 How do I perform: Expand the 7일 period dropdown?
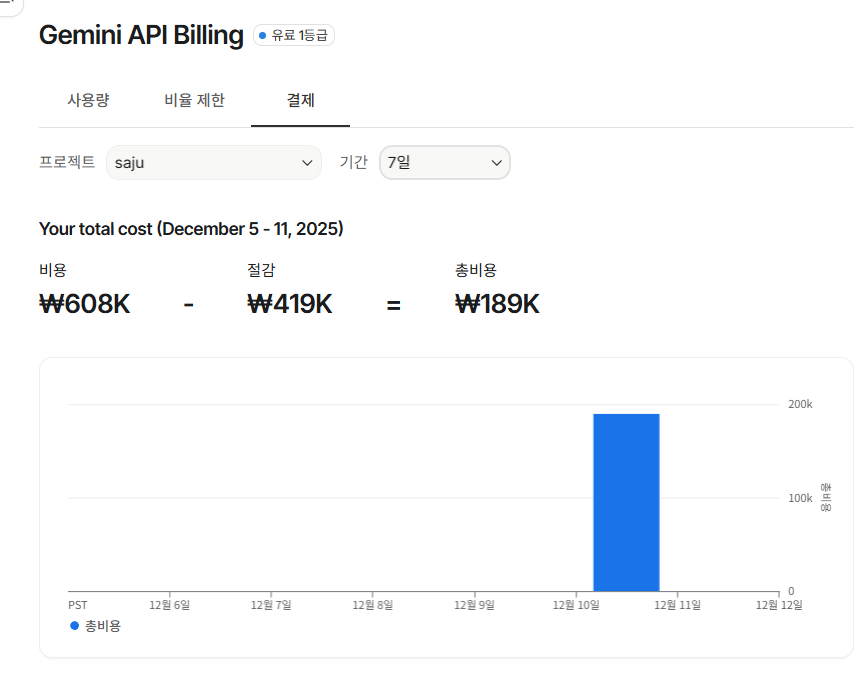444,162
